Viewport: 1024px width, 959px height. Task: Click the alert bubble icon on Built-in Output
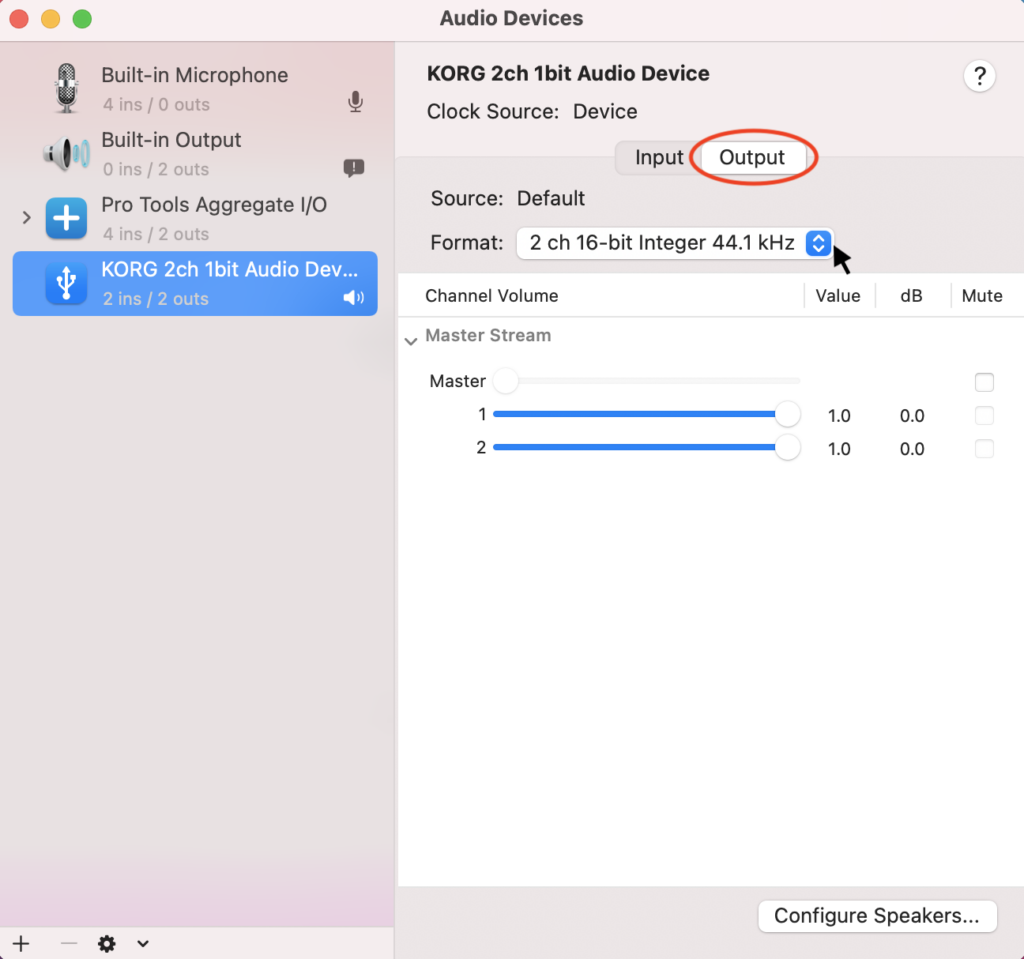(355, 168)
